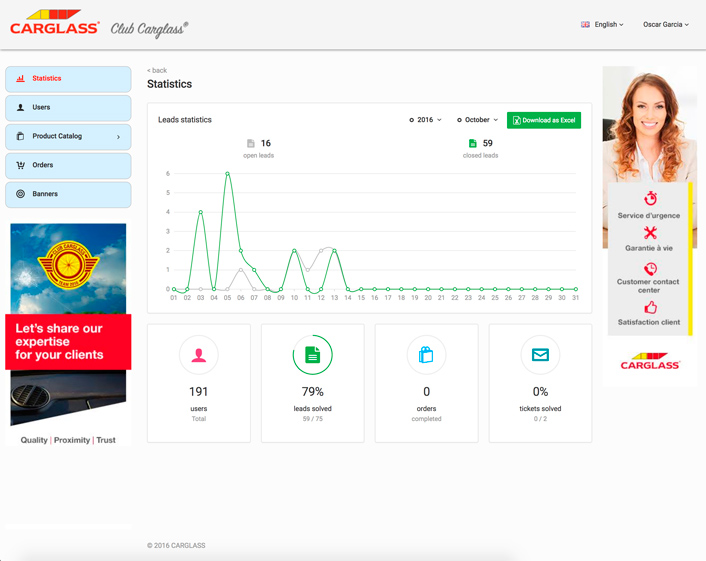Click the Satisfaction client thumbs-up icon
Image resolution: width=706 pixels, height=561 pixels.
[x=649, y=307]
